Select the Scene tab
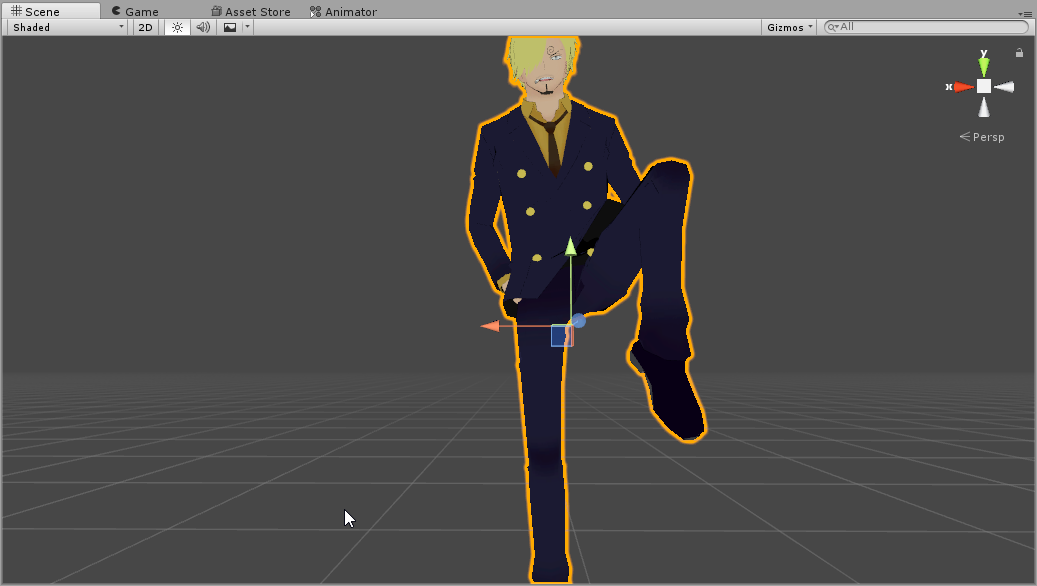This screenshot has height=586, width=1037. 36,11
